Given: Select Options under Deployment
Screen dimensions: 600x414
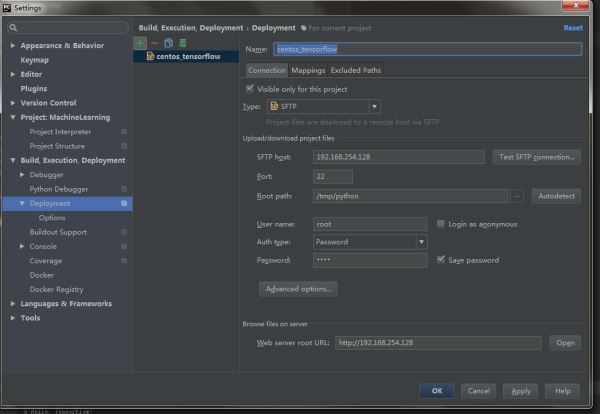Looking at the screenshot, I should pyautogui.click(x=52, y=218).
